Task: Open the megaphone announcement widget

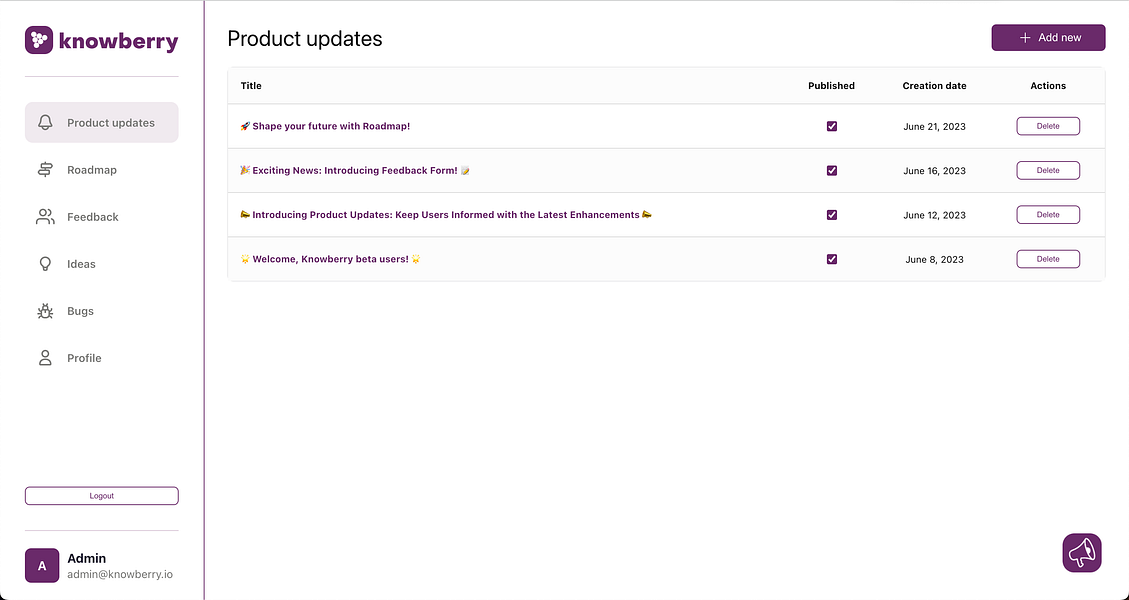Action: tap(1081, 553)
